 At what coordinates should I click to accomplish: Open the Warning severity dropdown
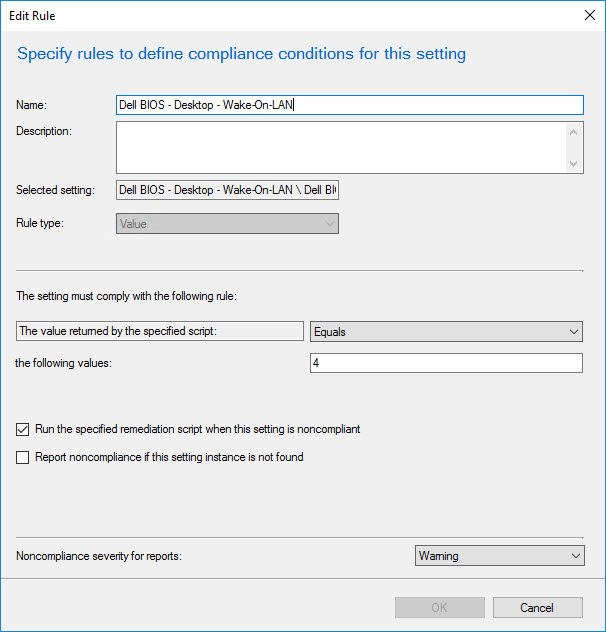click(499, 555)
